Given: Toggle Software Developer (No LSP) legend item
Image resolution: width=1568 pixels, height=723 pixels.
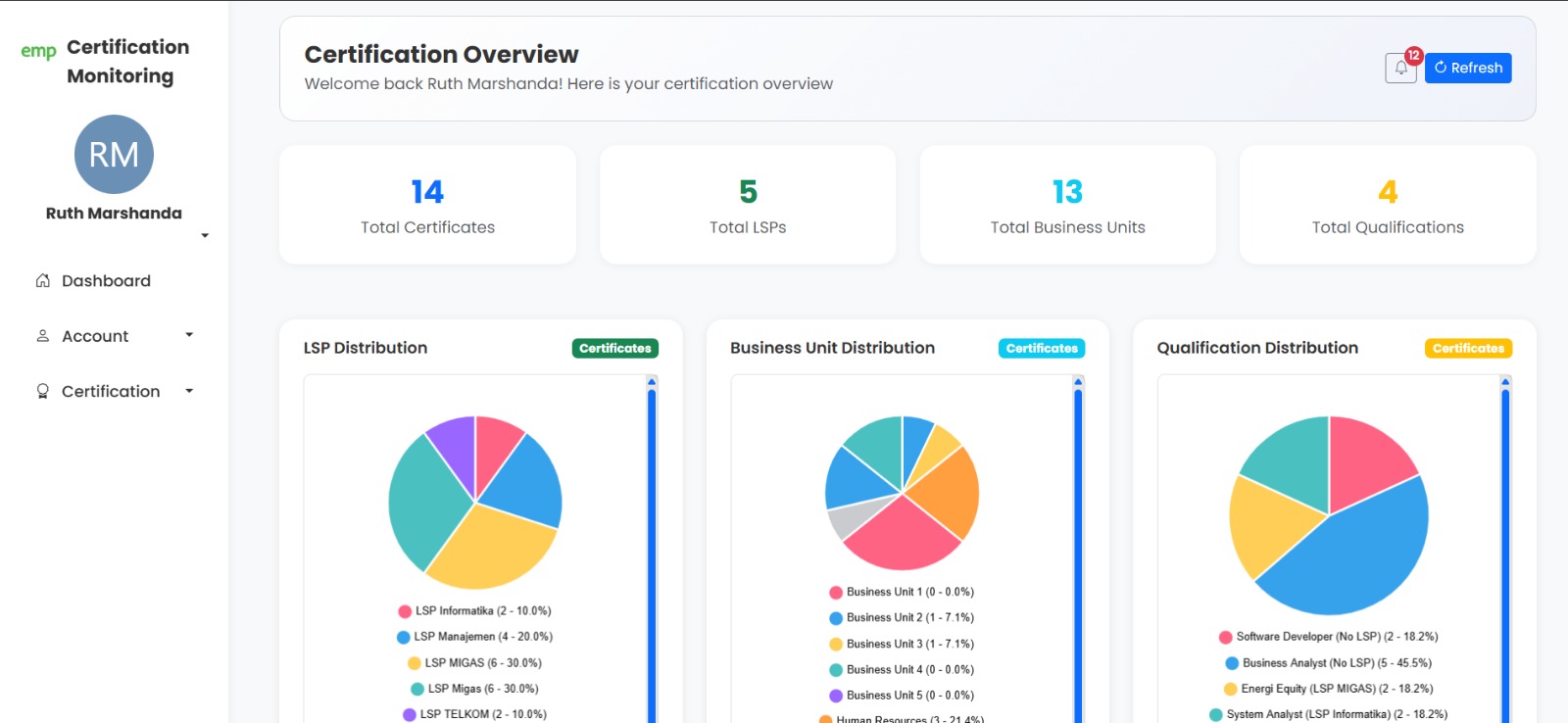Looking at the screenshot, I should click(x=1328, y=637).
